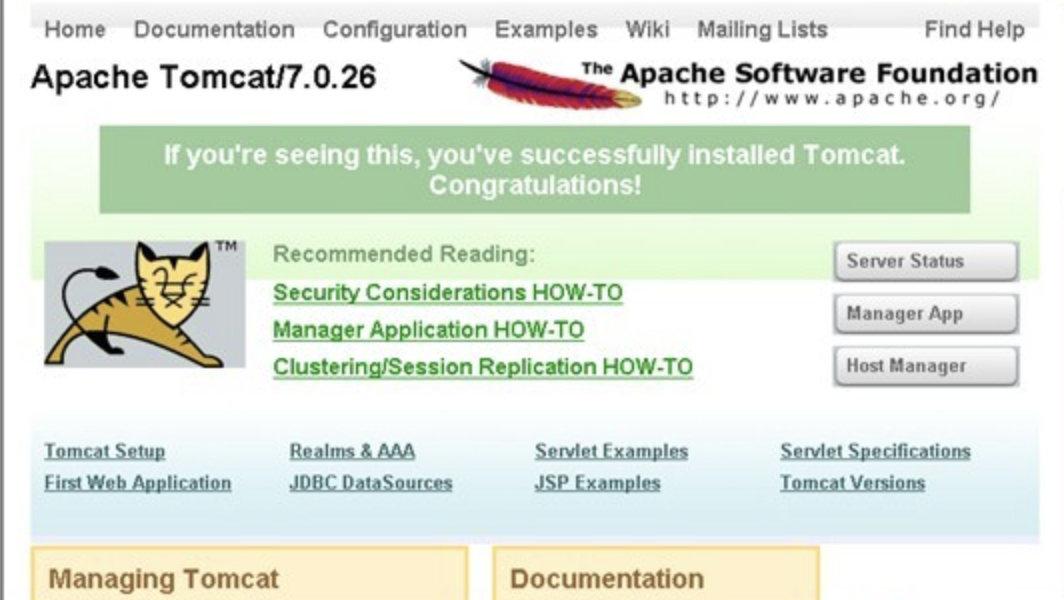This screenshot has height=600, width=1064.
Task: Visit the Wiki navigation link
Action: pyautogui.click(x=647, y=30)
